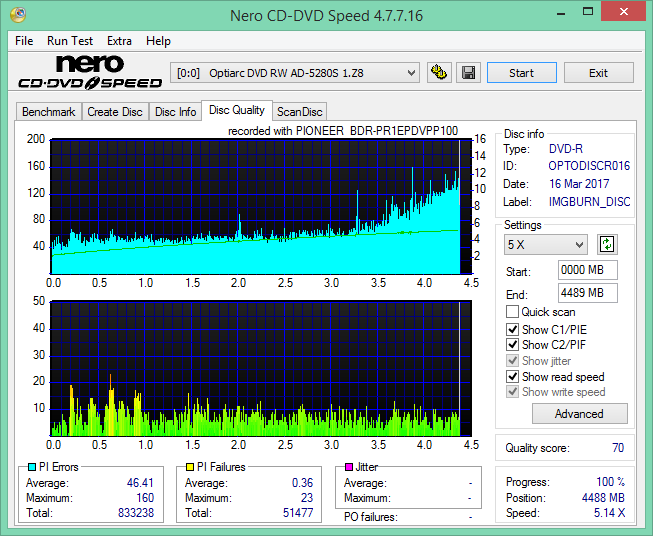Enable the Quick scan checkbox
This screenshot has width=653, height=536.
512,312
